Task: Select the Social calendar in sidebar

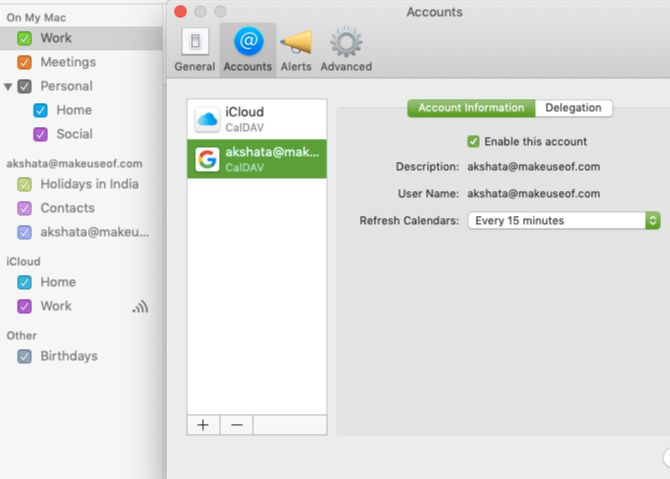Action: click(x=75, y=134)
